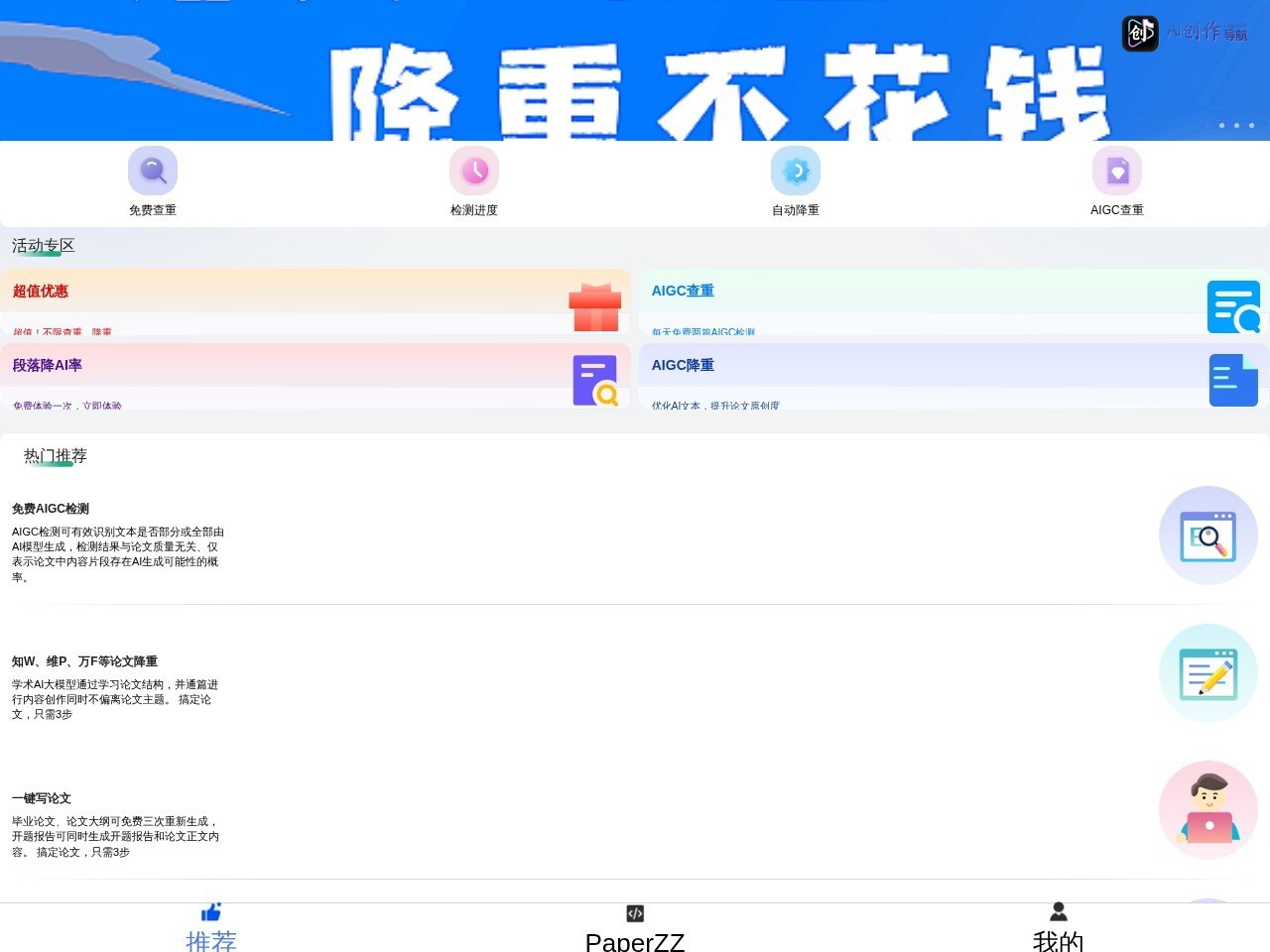This screenshot has height=952, width=1270.
Task: Click the thumbs-up 推荐 tab icon
Action: pos(211,912)
